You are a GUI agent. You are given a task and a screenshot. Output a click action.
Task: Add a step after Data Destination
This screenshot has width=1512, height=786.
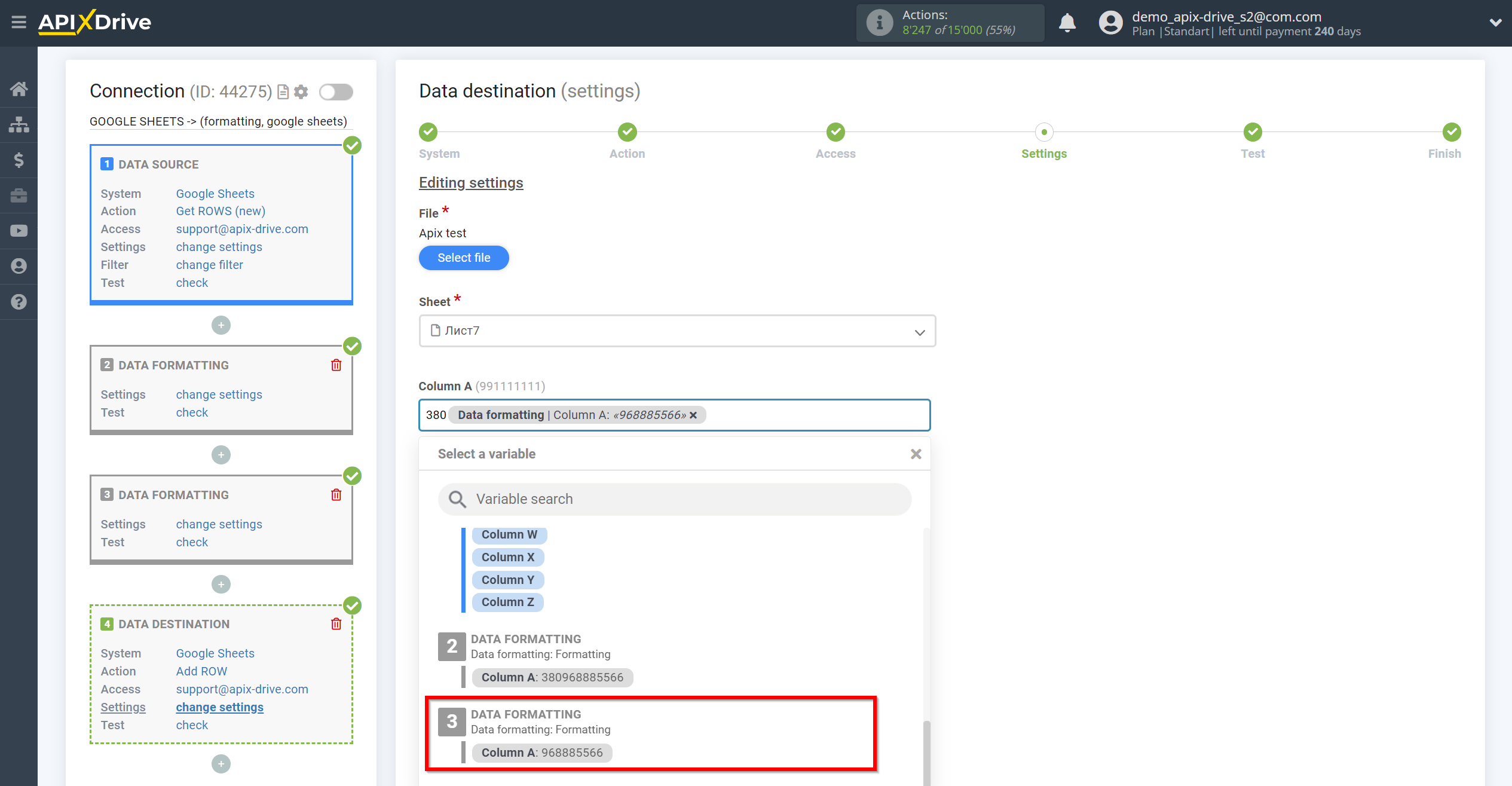221,764
